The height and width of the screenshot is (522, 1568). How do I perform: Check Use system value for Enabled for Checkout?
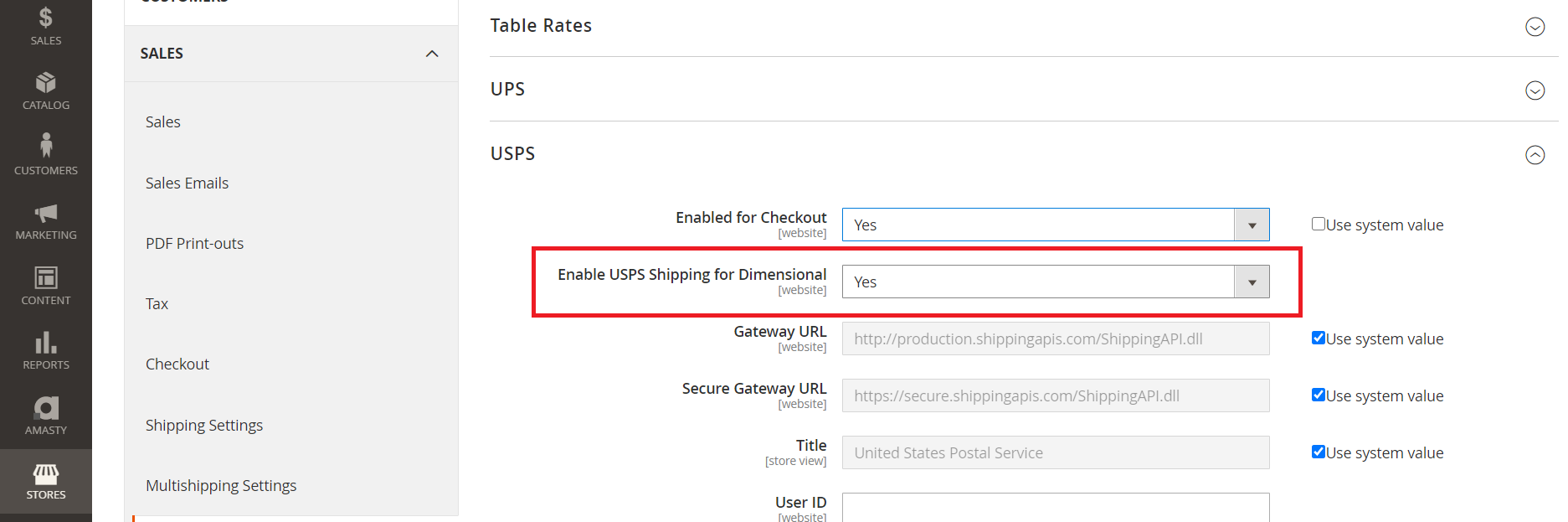(1319, 224)
